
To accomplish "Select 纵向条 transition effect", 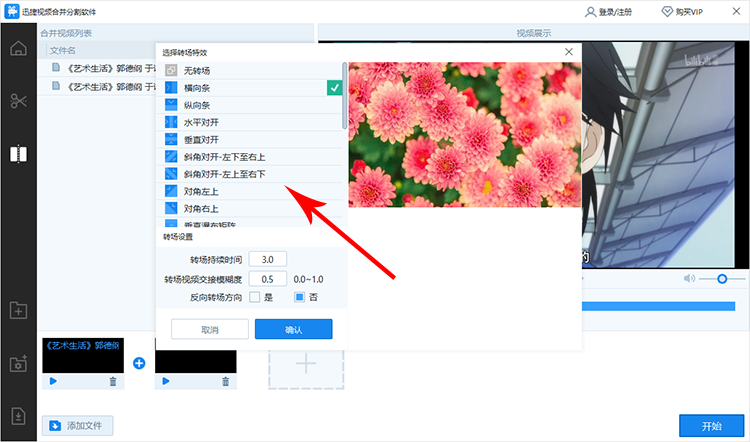I will click(250, 105).
